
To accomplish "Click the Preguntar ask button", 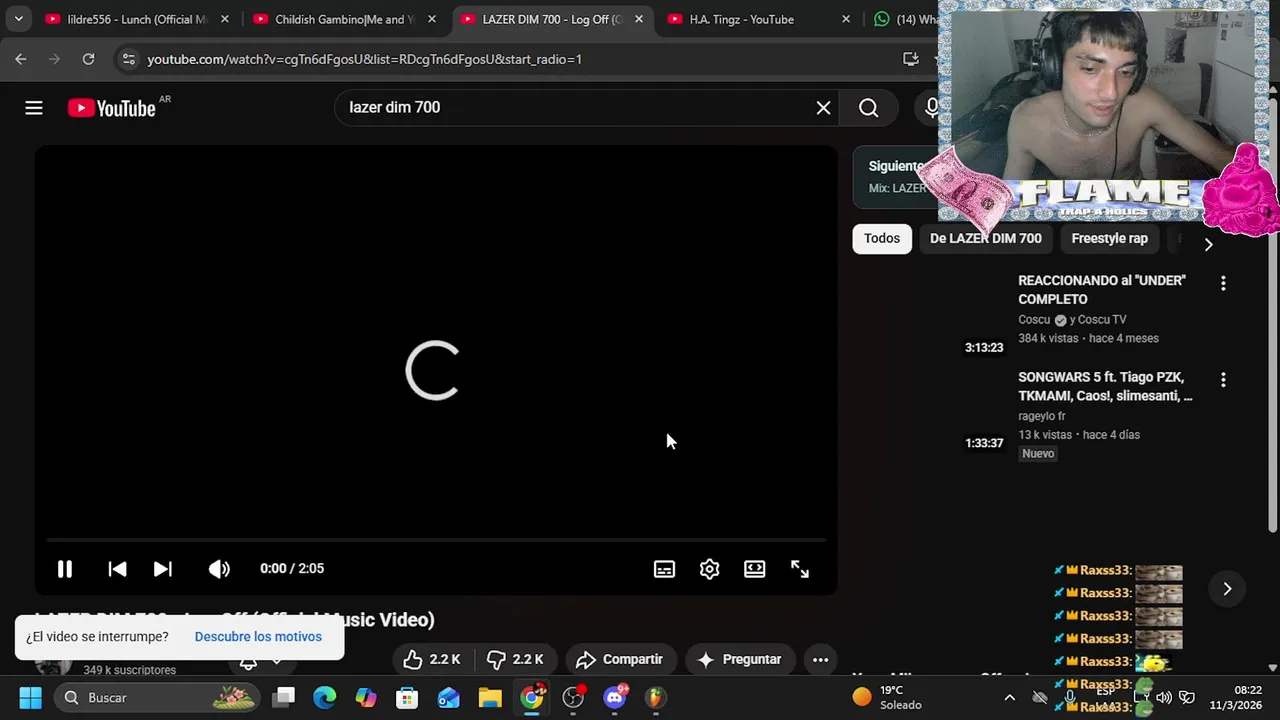I will 739,660.
